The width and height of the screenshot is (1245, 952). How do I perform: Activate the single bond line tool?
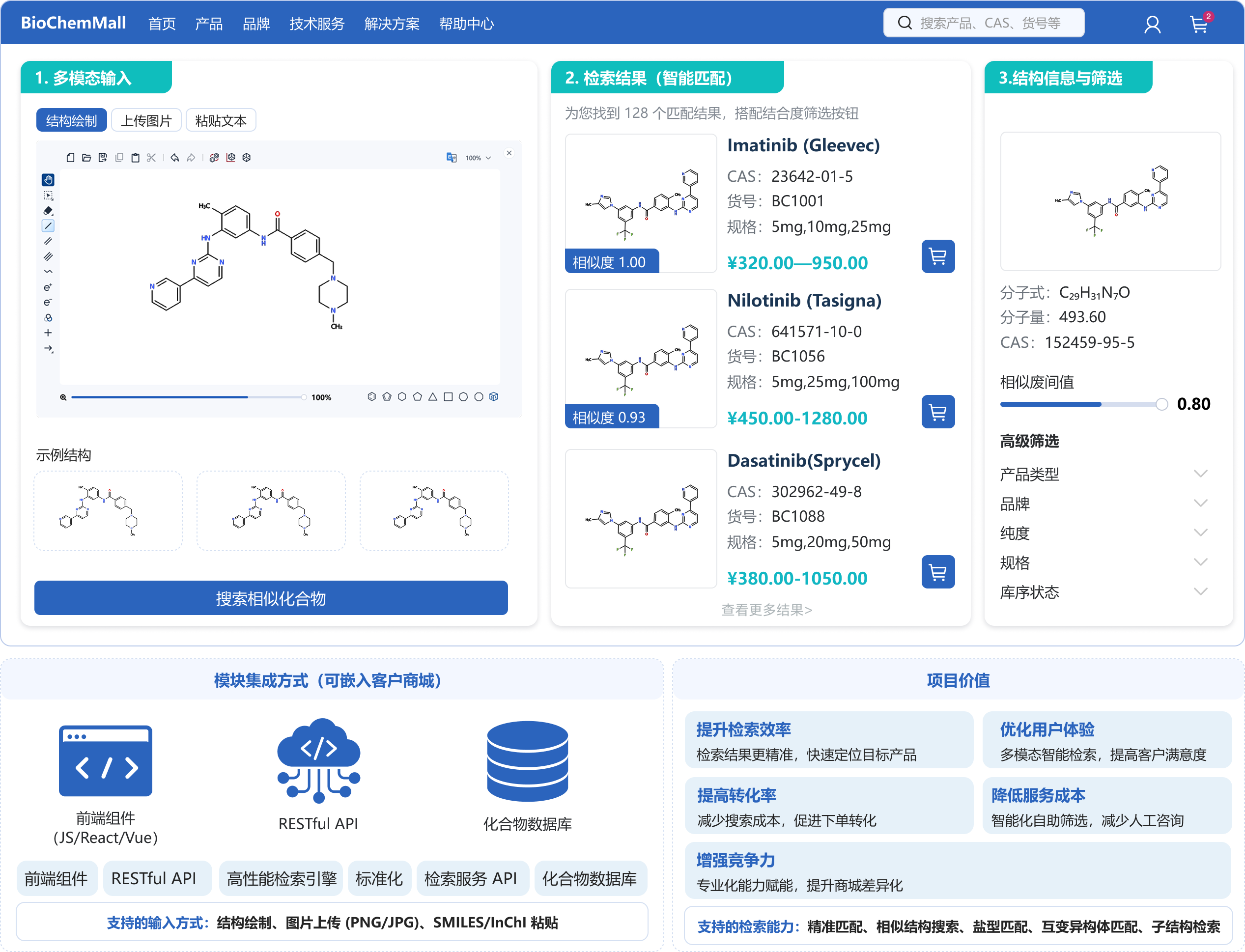pos(48,226)
